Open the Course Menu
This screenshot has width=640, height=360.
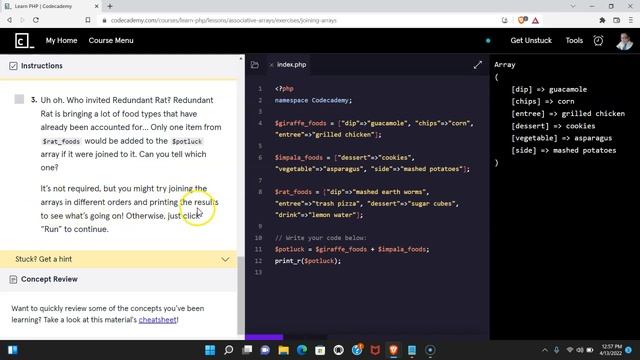(111, 40)
